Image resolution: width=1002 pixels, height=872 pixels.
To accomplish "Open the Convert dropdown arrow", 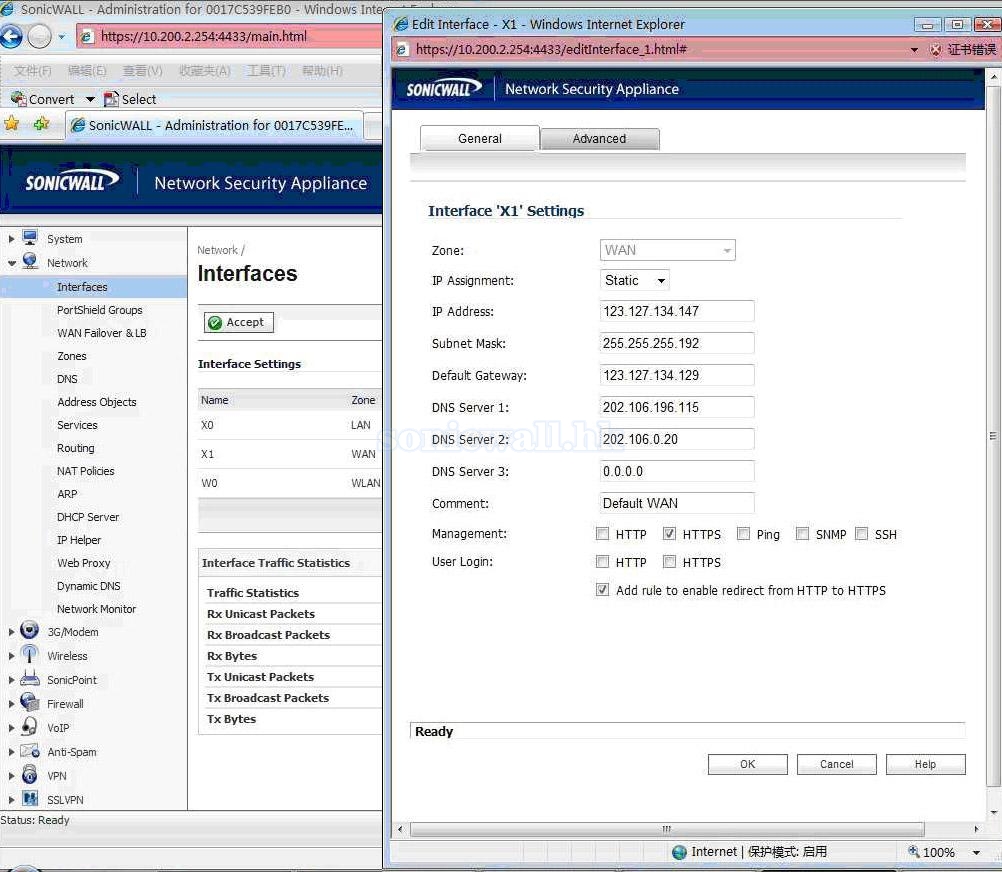I will tap(90, 99).
